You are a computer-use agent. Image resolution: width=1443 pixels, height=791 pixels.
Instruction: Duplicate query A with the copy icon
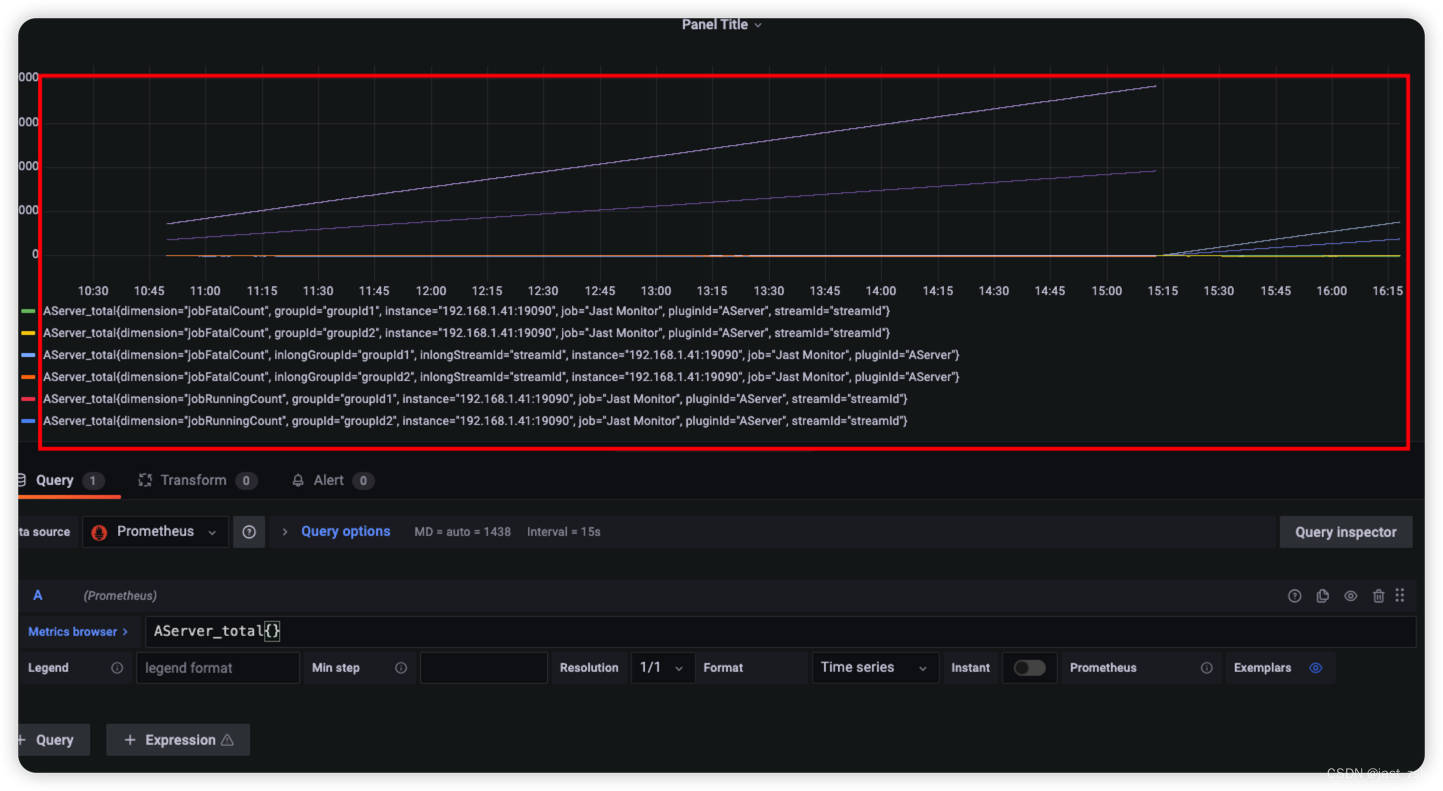[1322, 596]
